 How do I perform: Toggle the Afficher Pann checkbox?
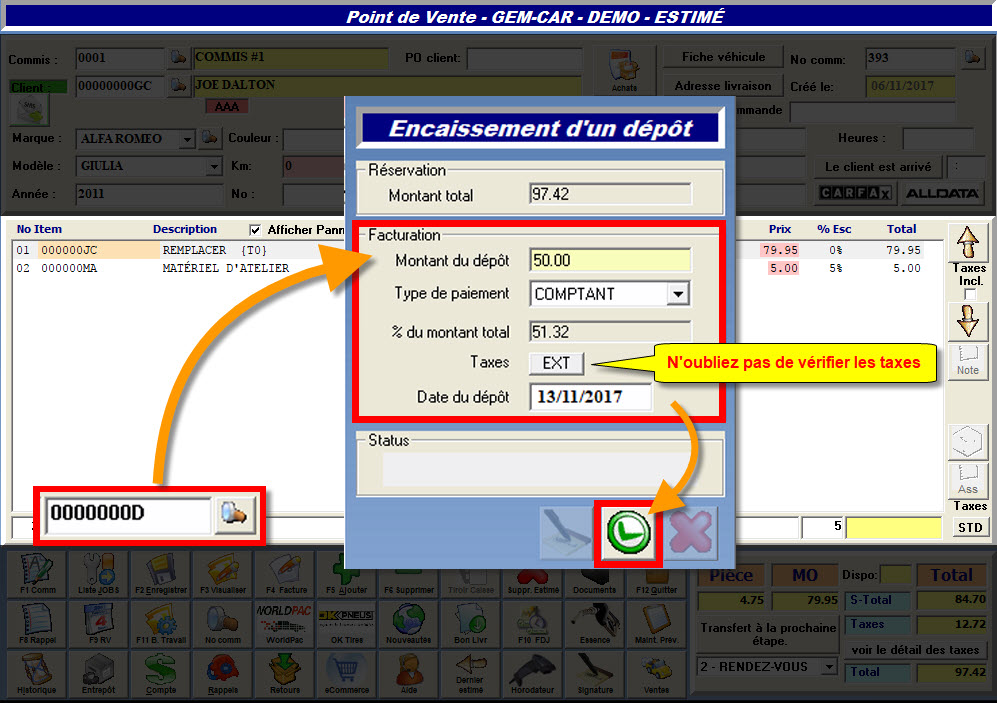tap(255, 230)
